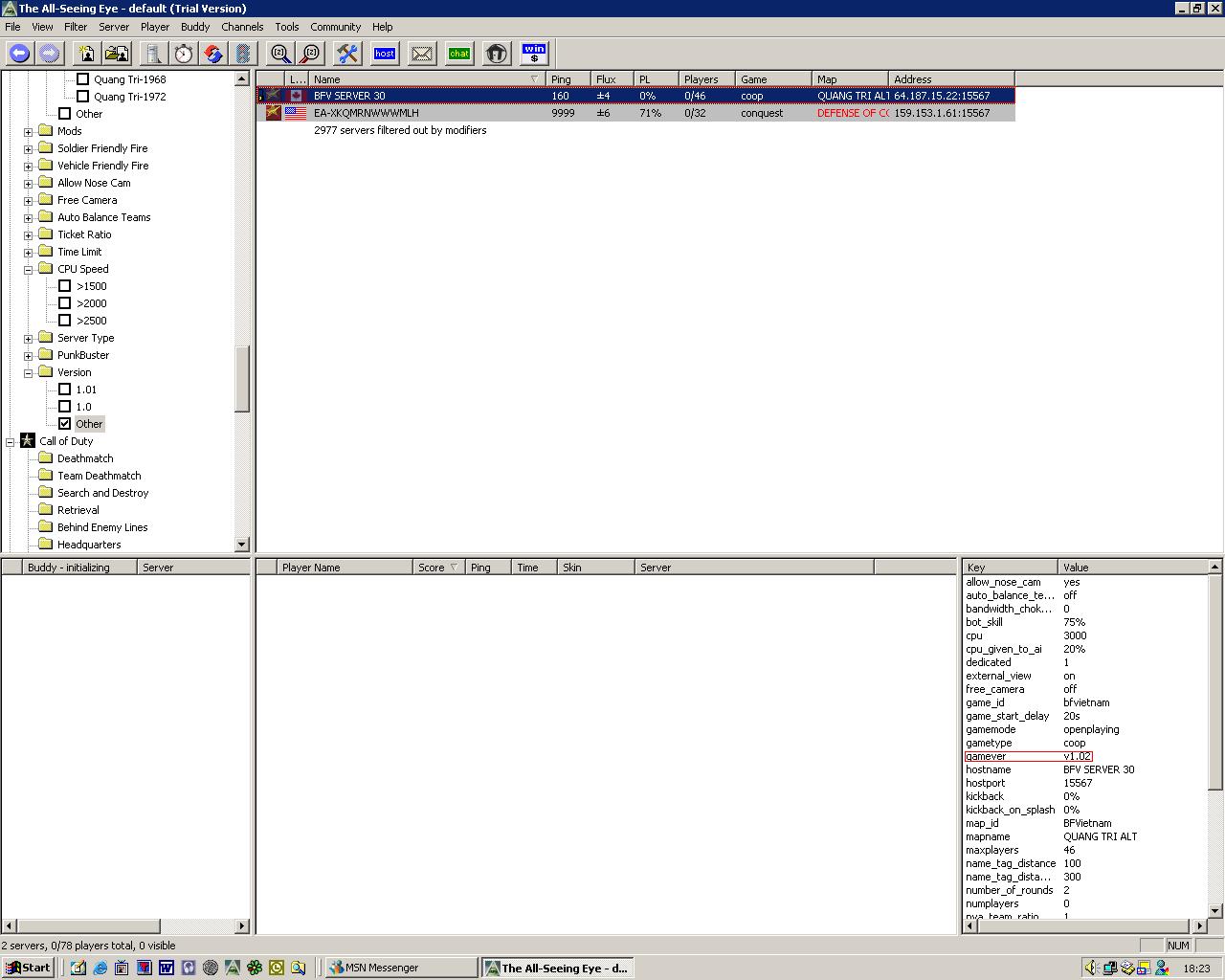Screen dimensions: 1225x980
Task: Open the Filter menu
Action: (x=75, y=27)
